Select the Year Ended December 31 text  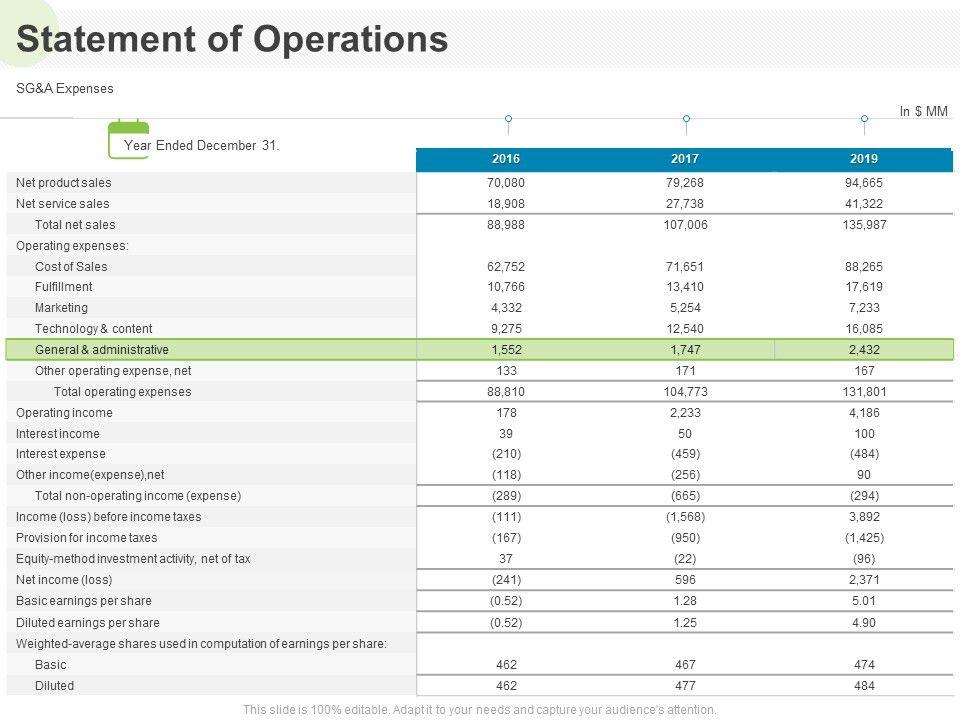[202, 146]
